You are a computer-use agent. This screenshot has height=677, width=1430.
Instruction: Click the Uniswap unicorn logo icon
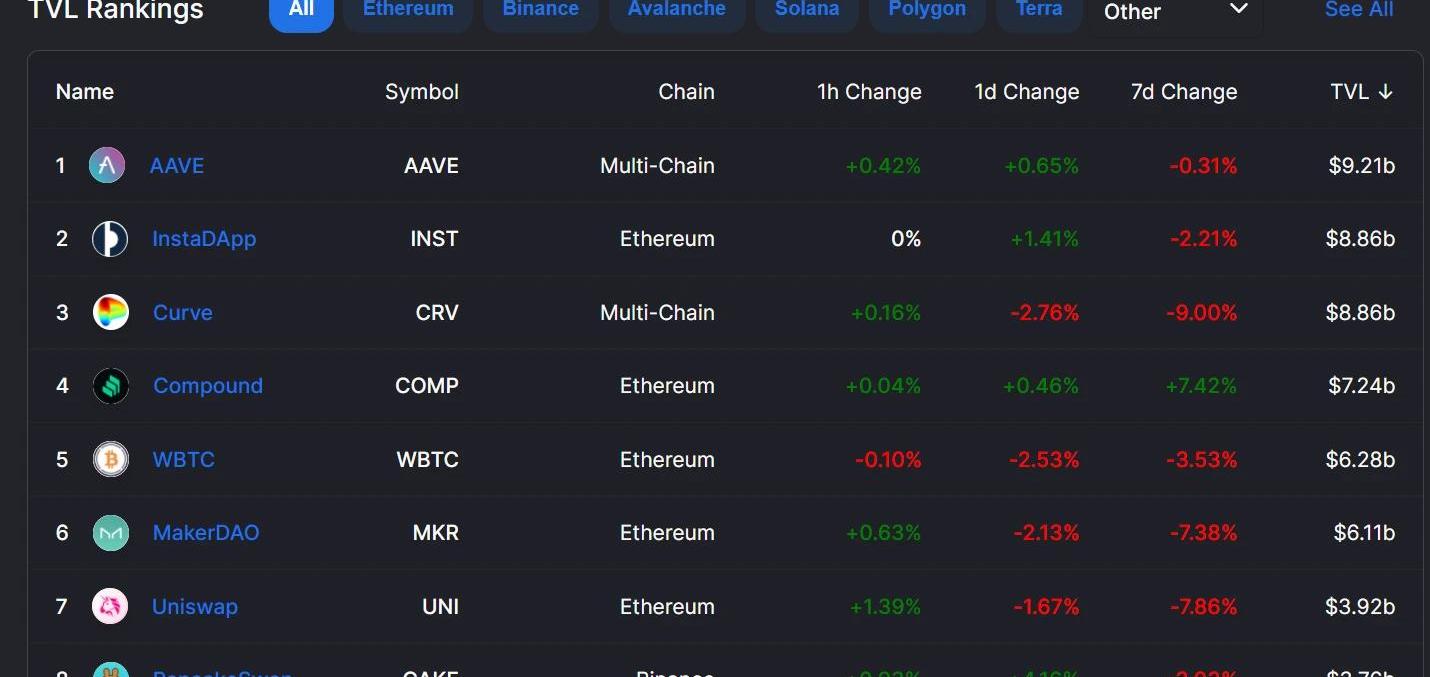110,606
